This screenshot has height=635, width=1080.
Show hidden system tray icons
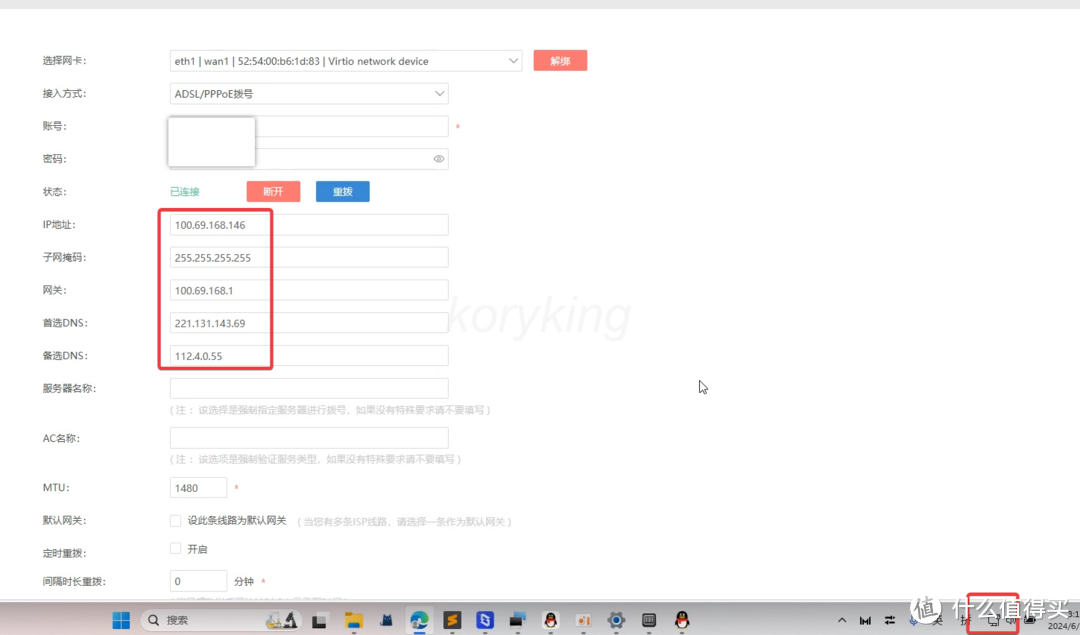pyautogui.click(x=841, y=620)
